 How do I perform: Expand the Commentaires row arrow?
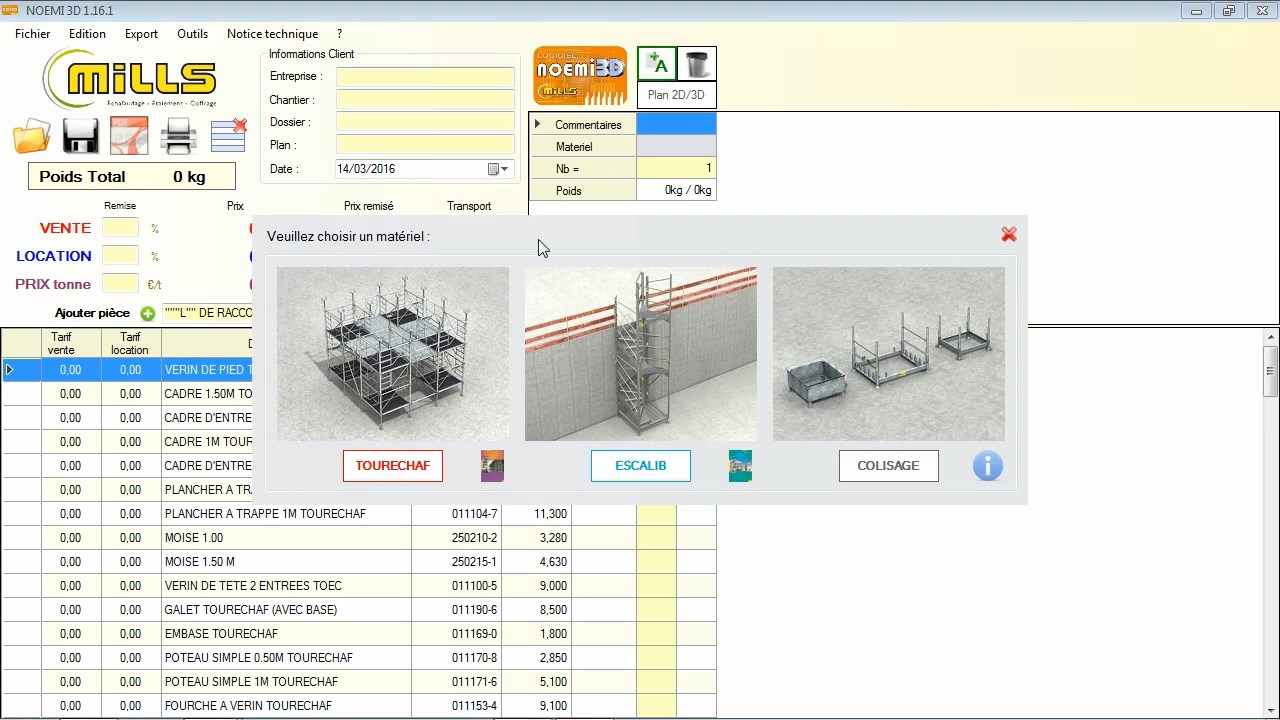click(538, 125)
